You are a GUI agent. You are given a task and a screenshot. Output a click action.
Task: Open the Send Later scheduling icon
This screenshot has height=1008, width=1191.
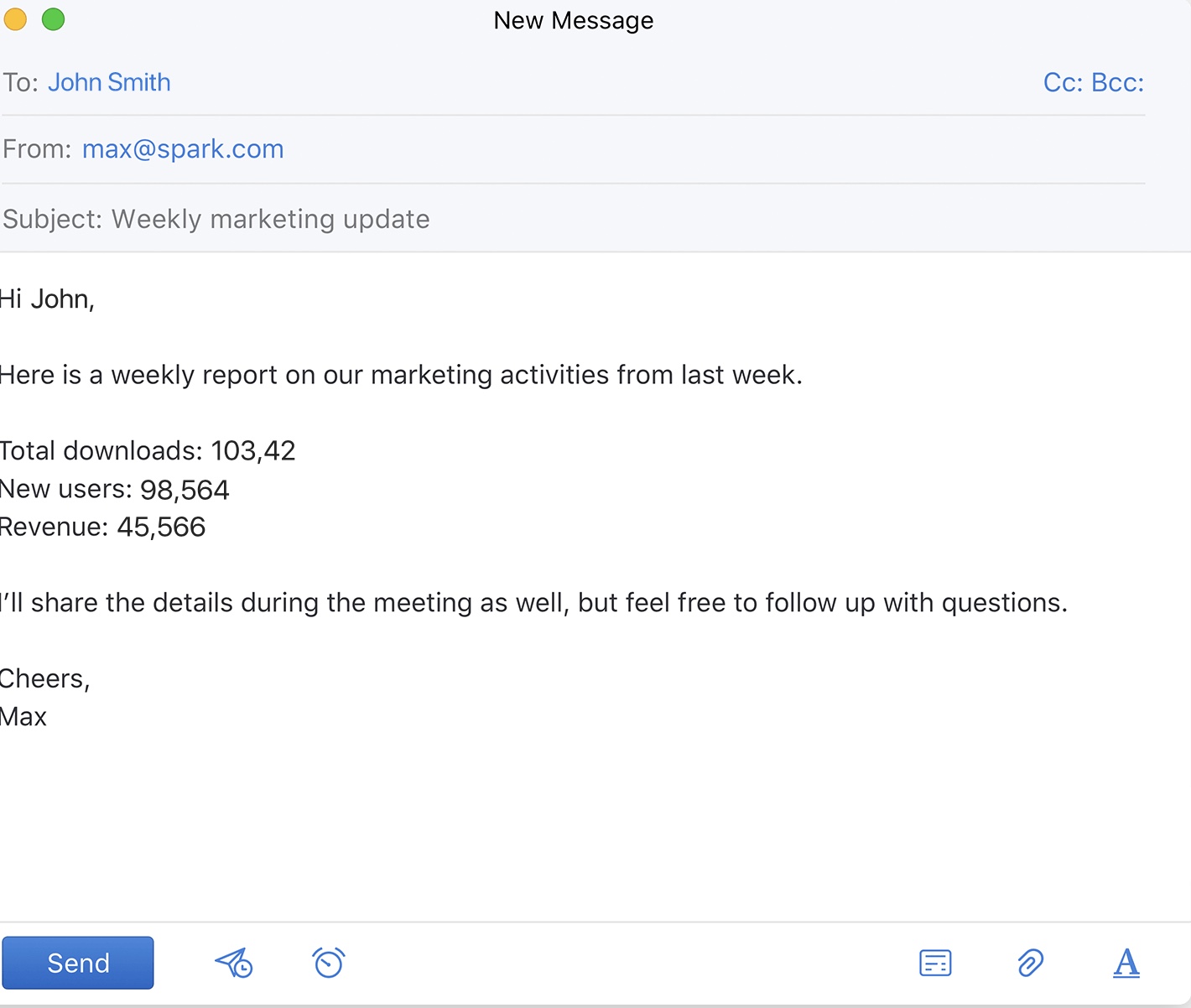click(234, 963)
